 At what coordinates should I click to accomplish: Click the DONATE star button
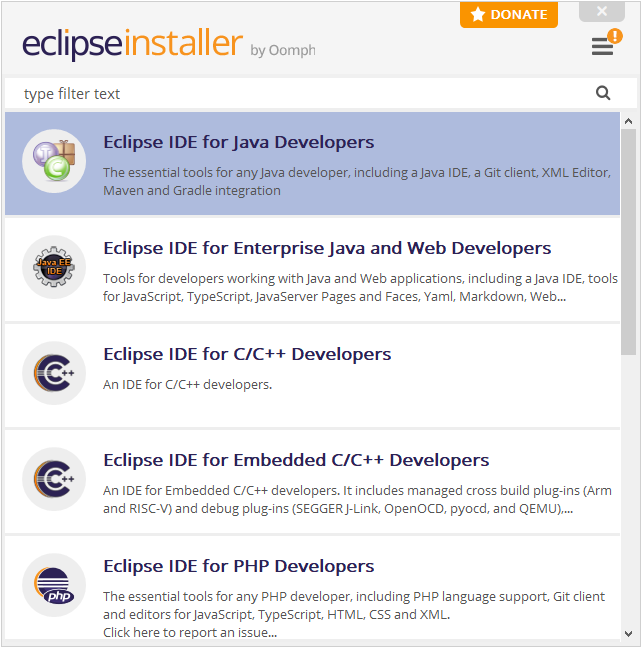tap(509, 14)
